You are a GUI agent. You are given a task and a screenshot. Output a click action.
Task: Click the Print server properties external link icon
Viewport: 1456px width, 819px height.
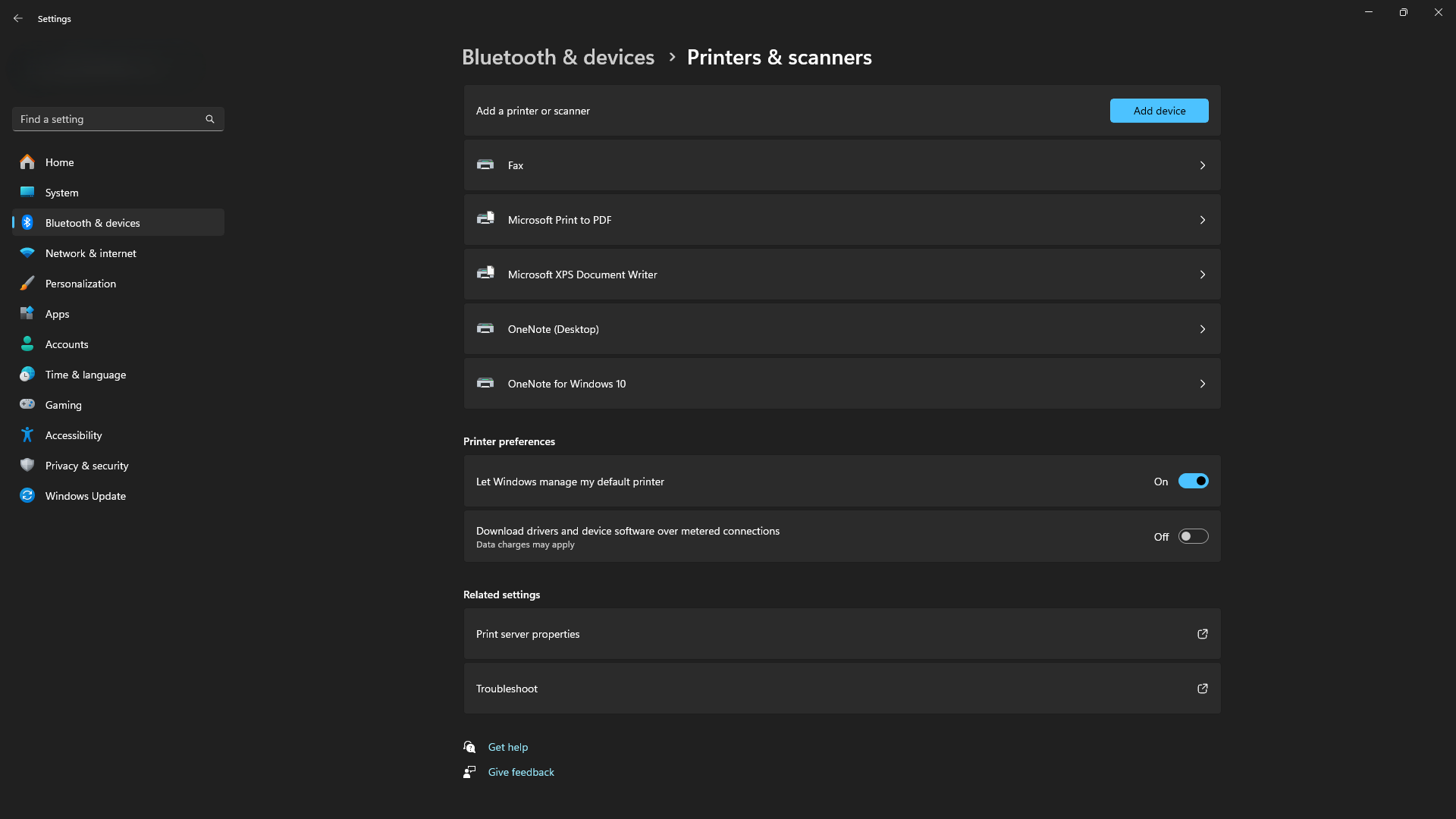click(1202, 634)
